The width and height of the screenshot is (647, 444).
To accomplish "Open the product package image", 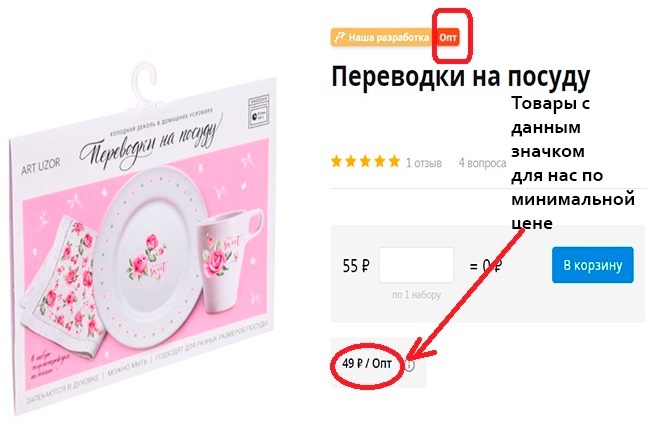I will (x=143, y=239).
